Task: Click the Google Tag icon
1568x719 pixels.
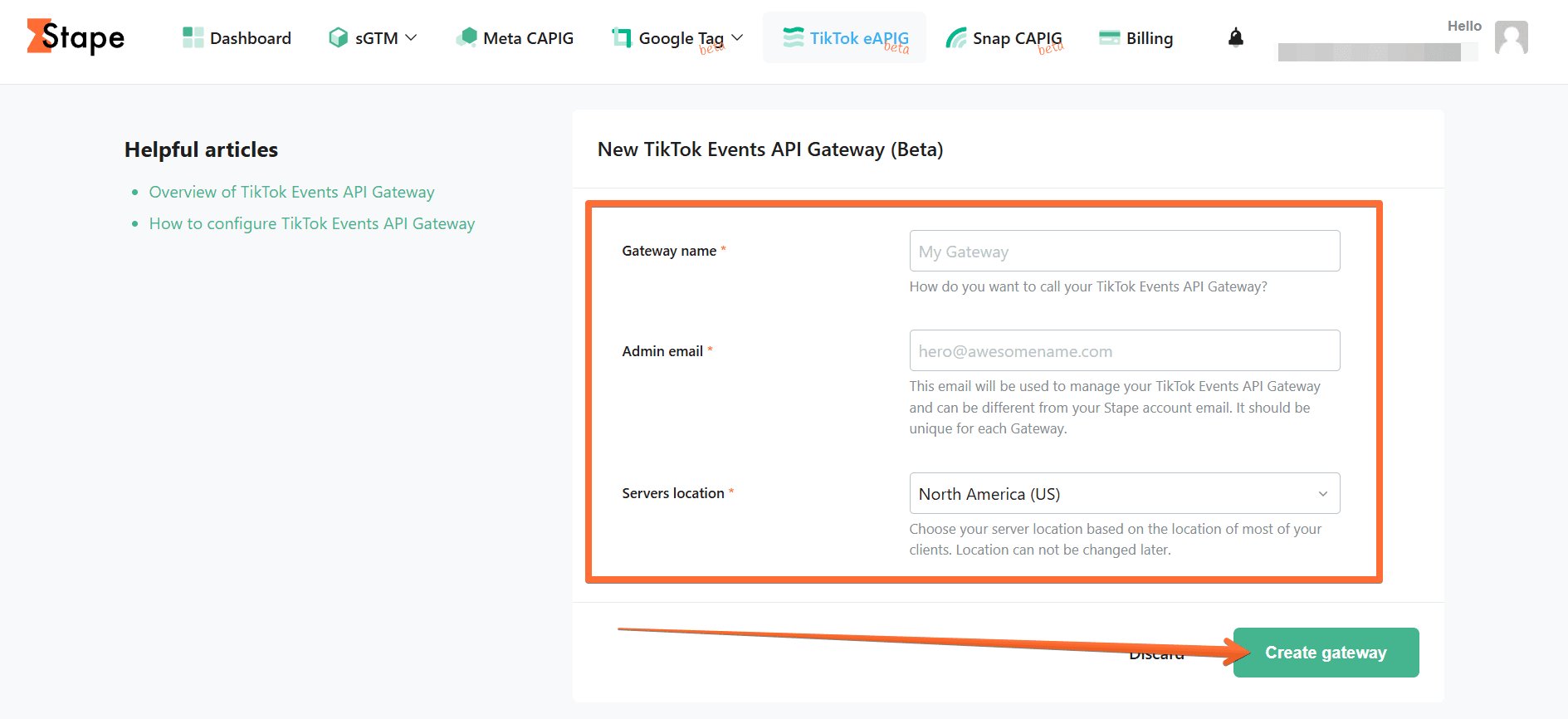Action: [622, 37]
